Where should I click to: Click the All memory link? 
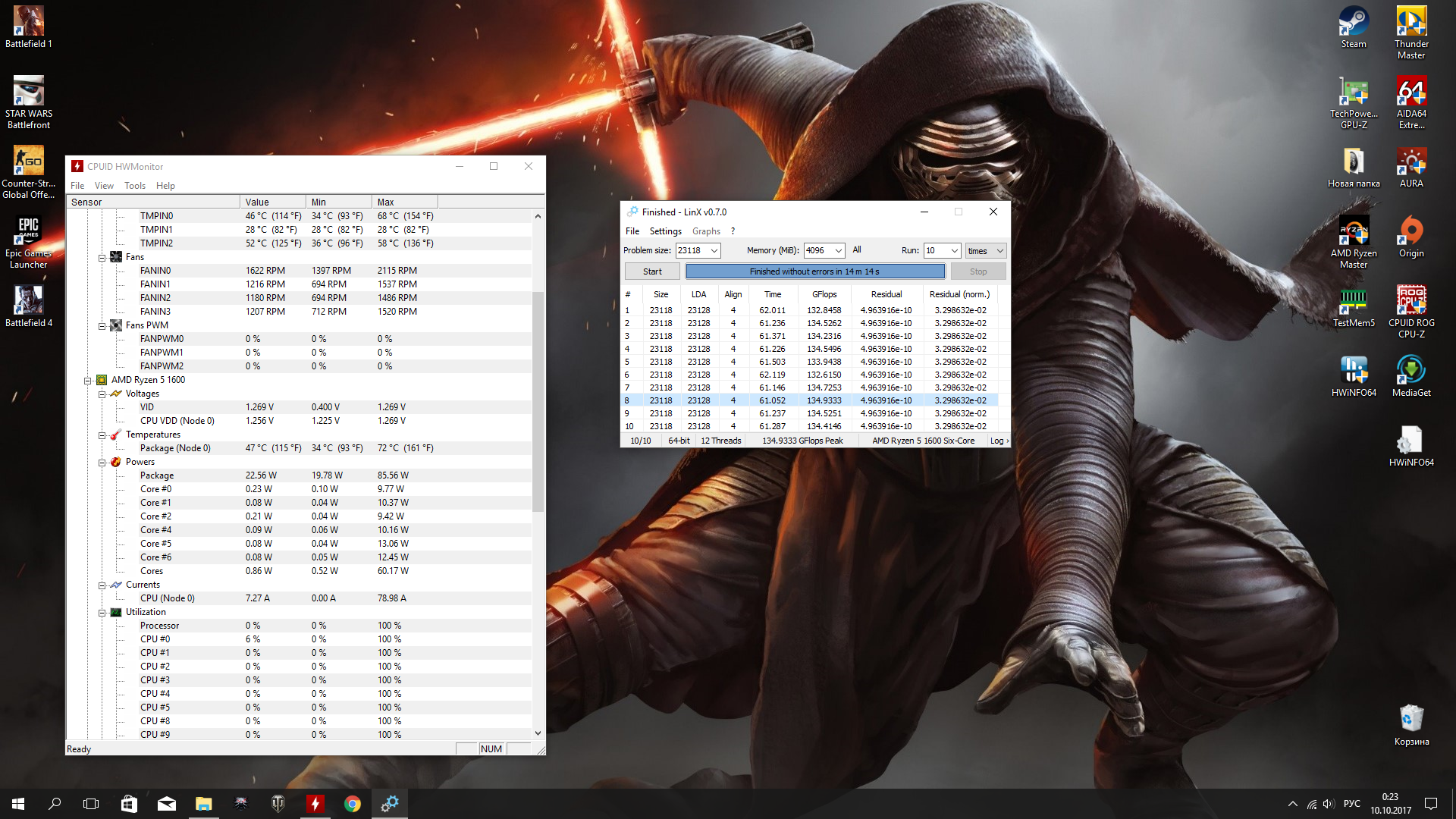pyautogui.click(x=857, y=250)
